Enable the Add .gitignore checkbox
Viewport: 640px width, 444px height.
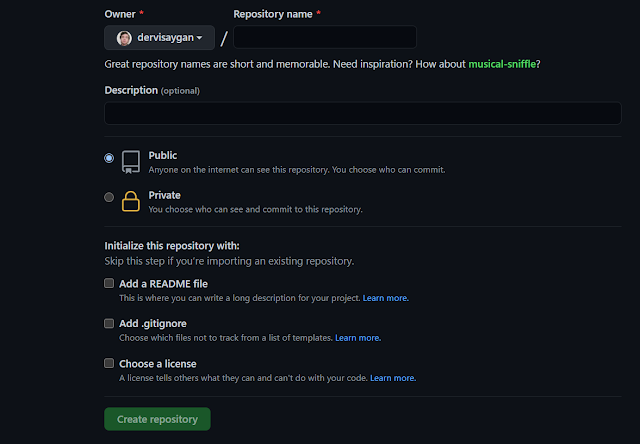[109, 324]
